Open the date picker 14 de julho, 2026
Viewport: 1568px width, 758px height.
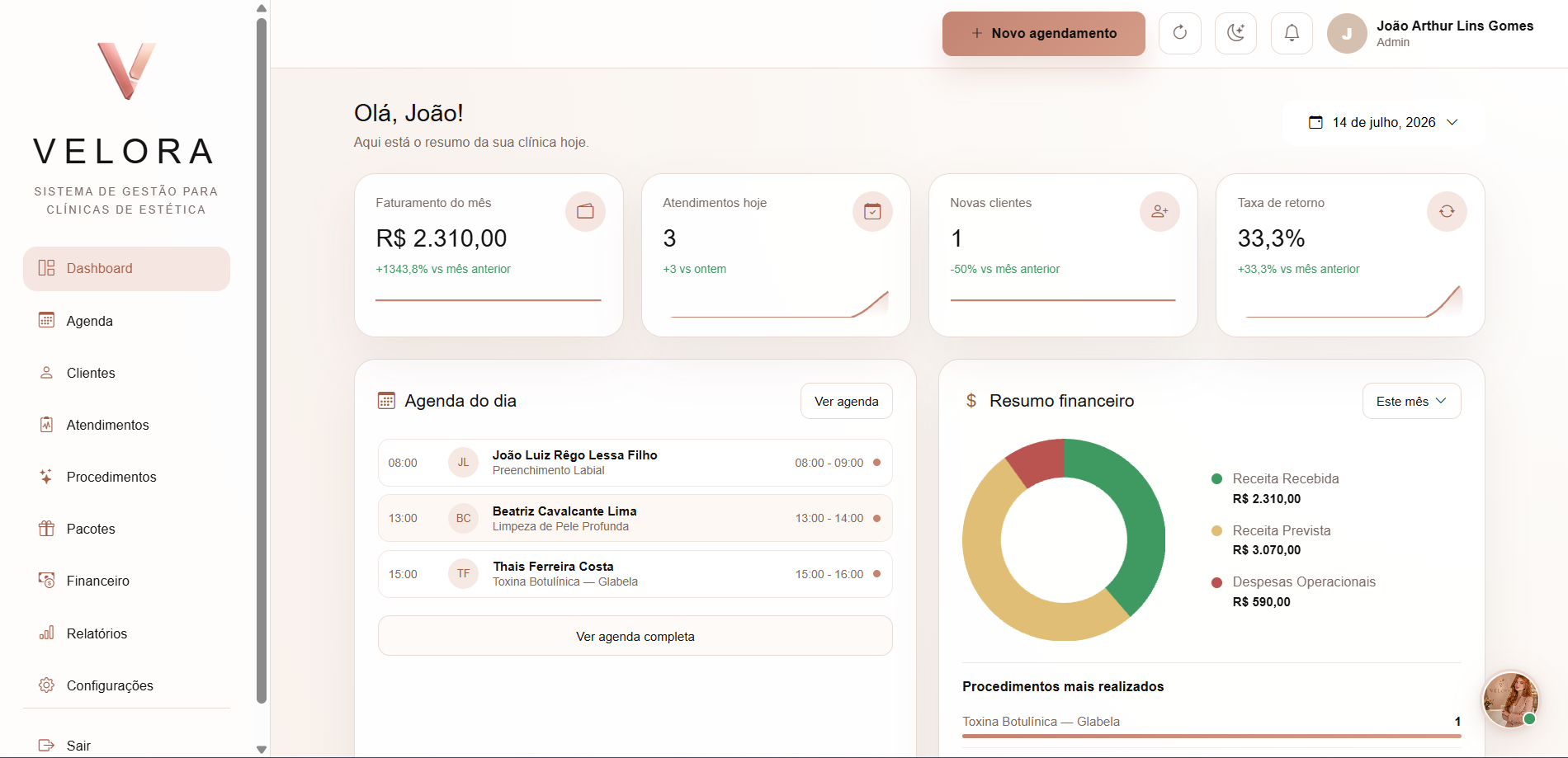(1384, 122)
